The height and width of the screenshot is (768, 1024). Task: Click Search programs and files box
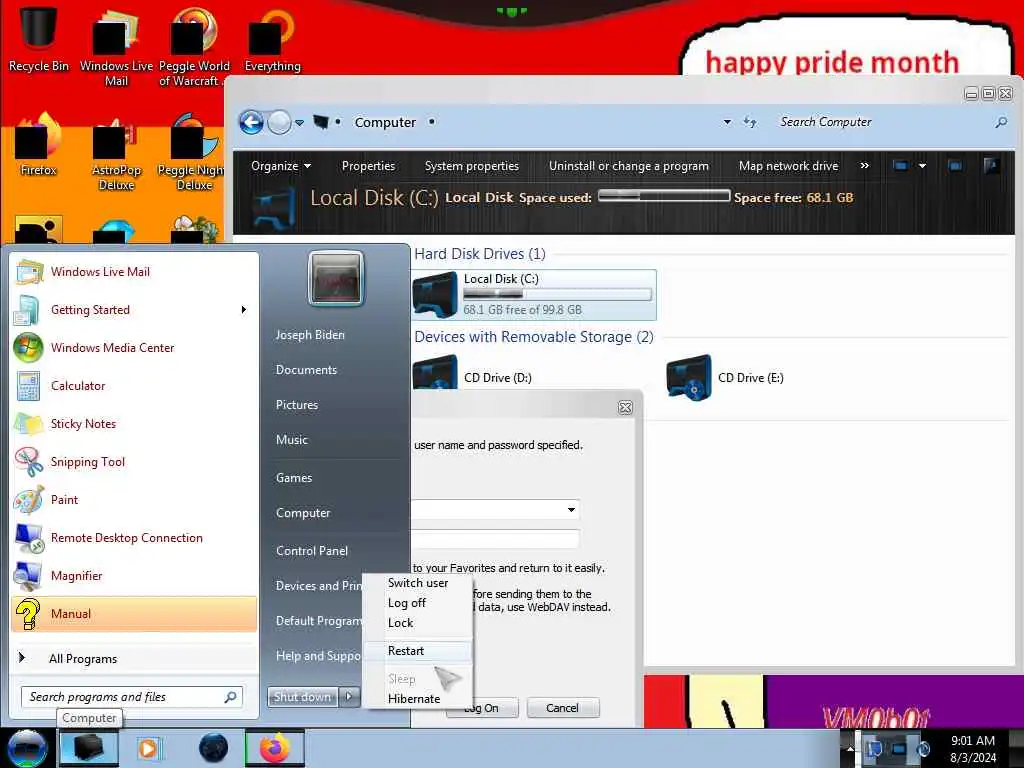click(x=131, y=697)
